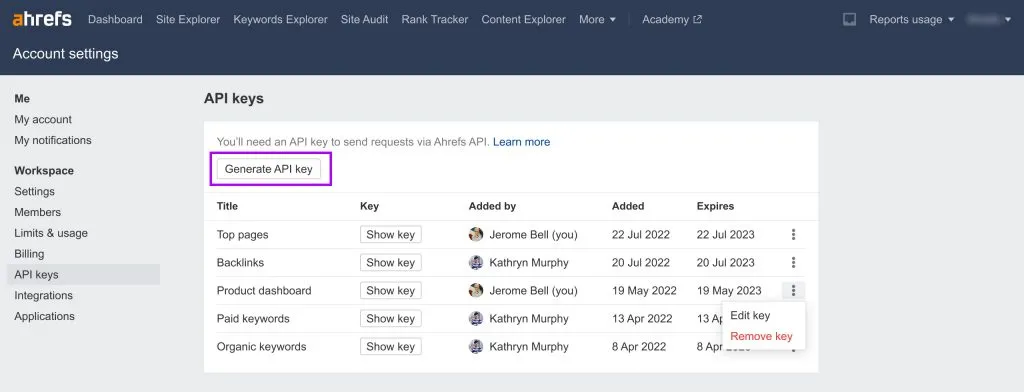Click the Paid keywords title cell
1024x392 pixels.
click(253, 319)
